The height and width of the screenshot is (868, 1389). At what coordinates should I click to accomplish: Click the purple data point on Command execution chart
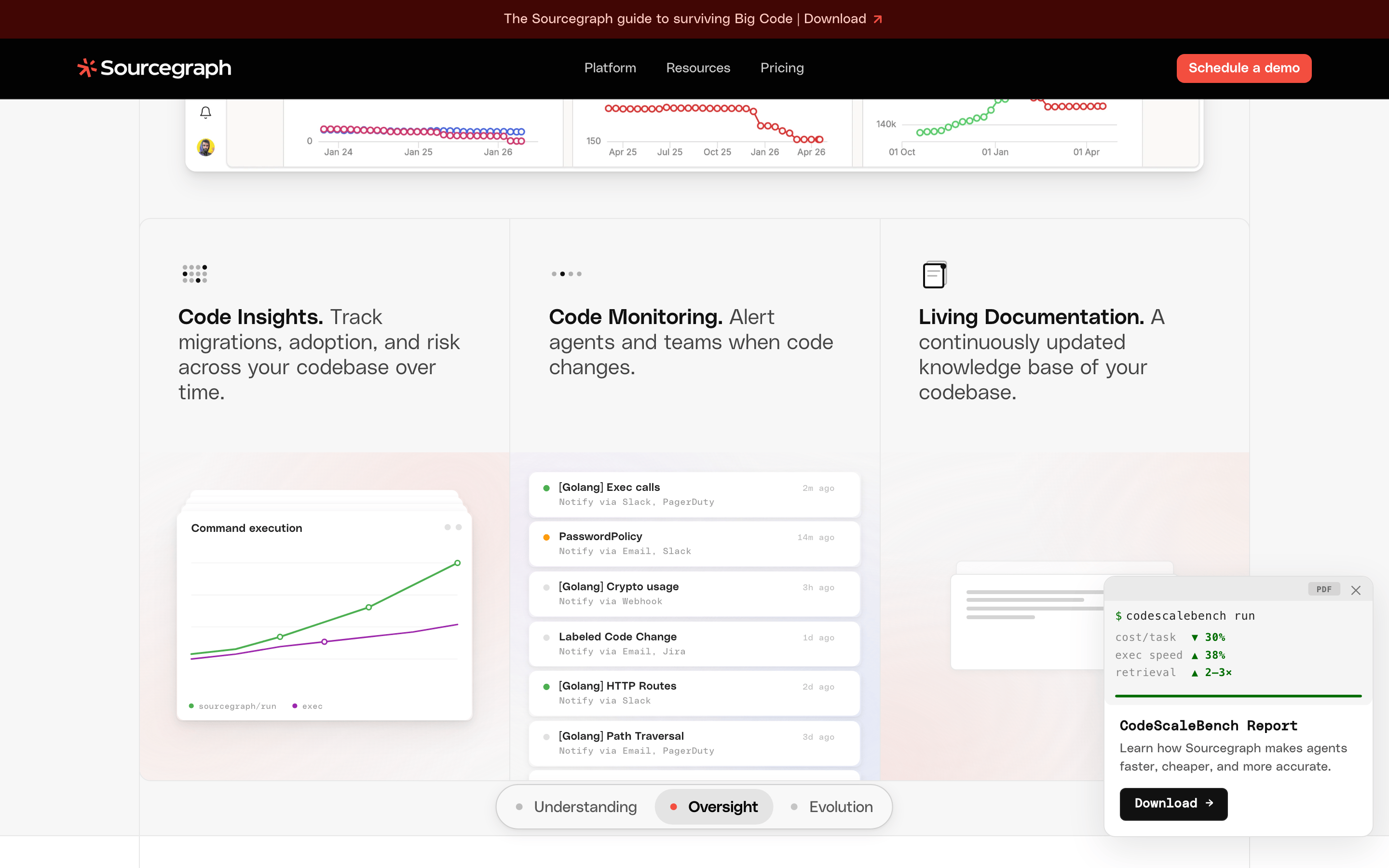tap(324, 642)
